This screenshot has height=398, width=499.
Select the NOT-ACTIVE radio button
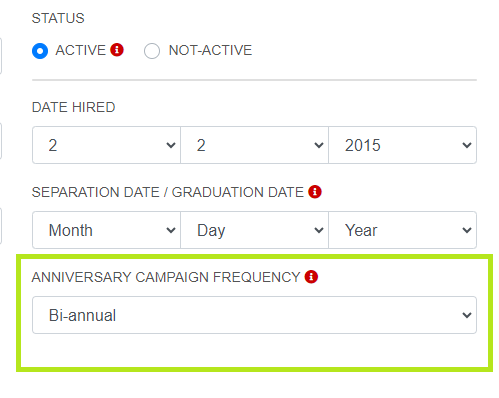tap(152, 51)
